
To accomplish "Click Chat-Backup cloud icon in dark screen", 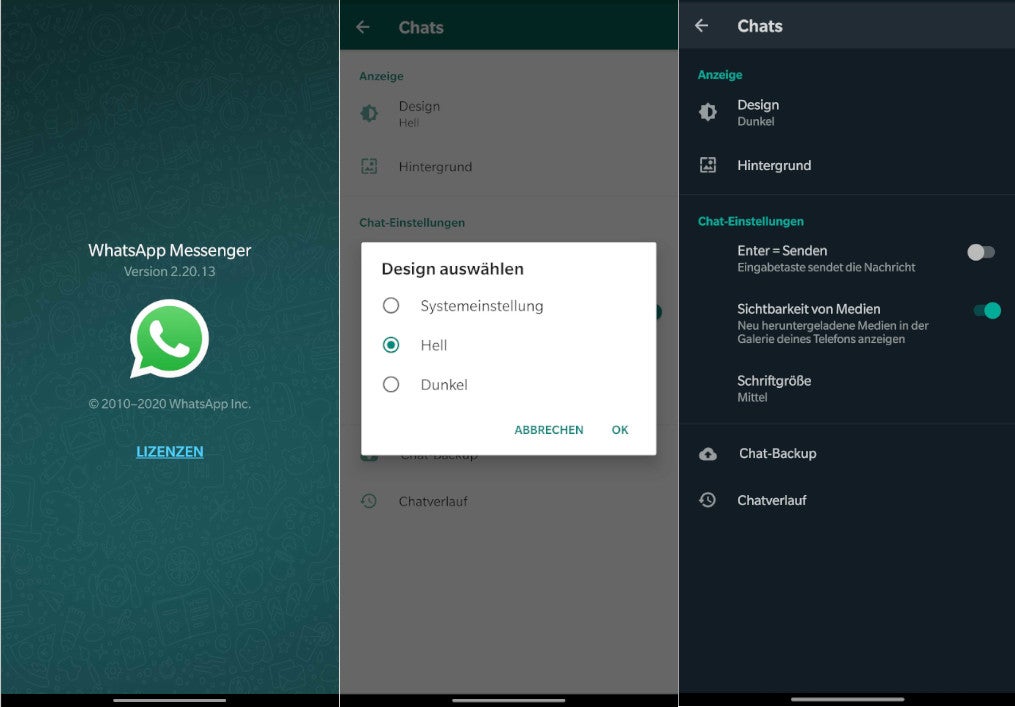I will [x=708, y=454].
